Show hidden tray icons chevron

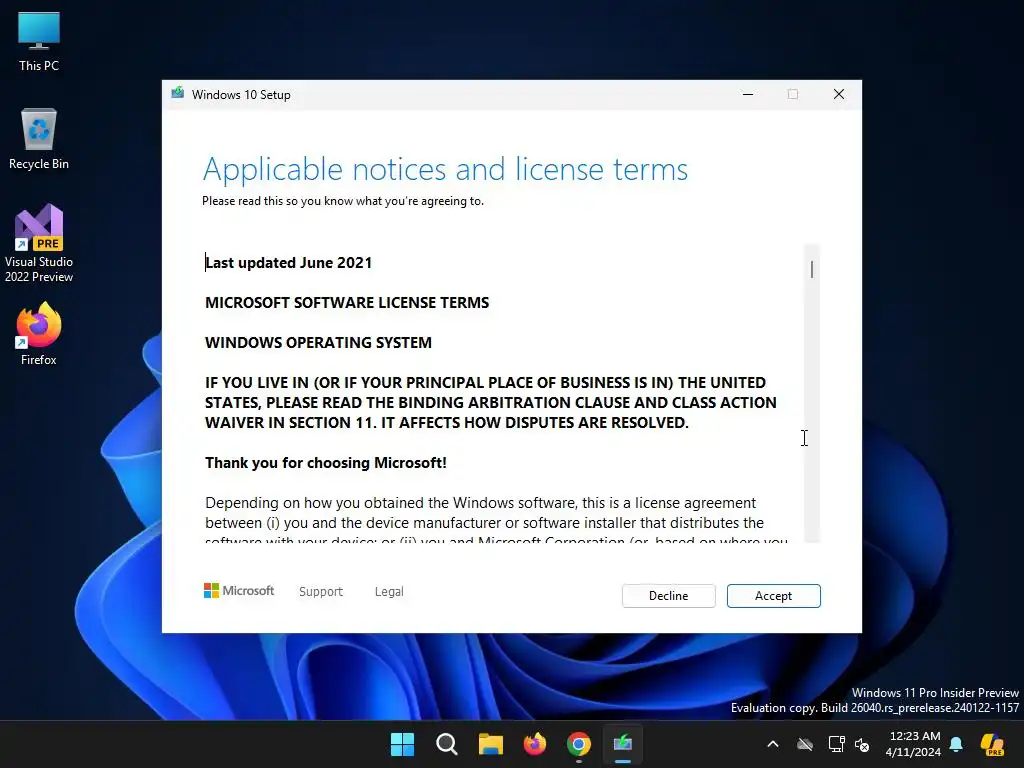(773, 744)
